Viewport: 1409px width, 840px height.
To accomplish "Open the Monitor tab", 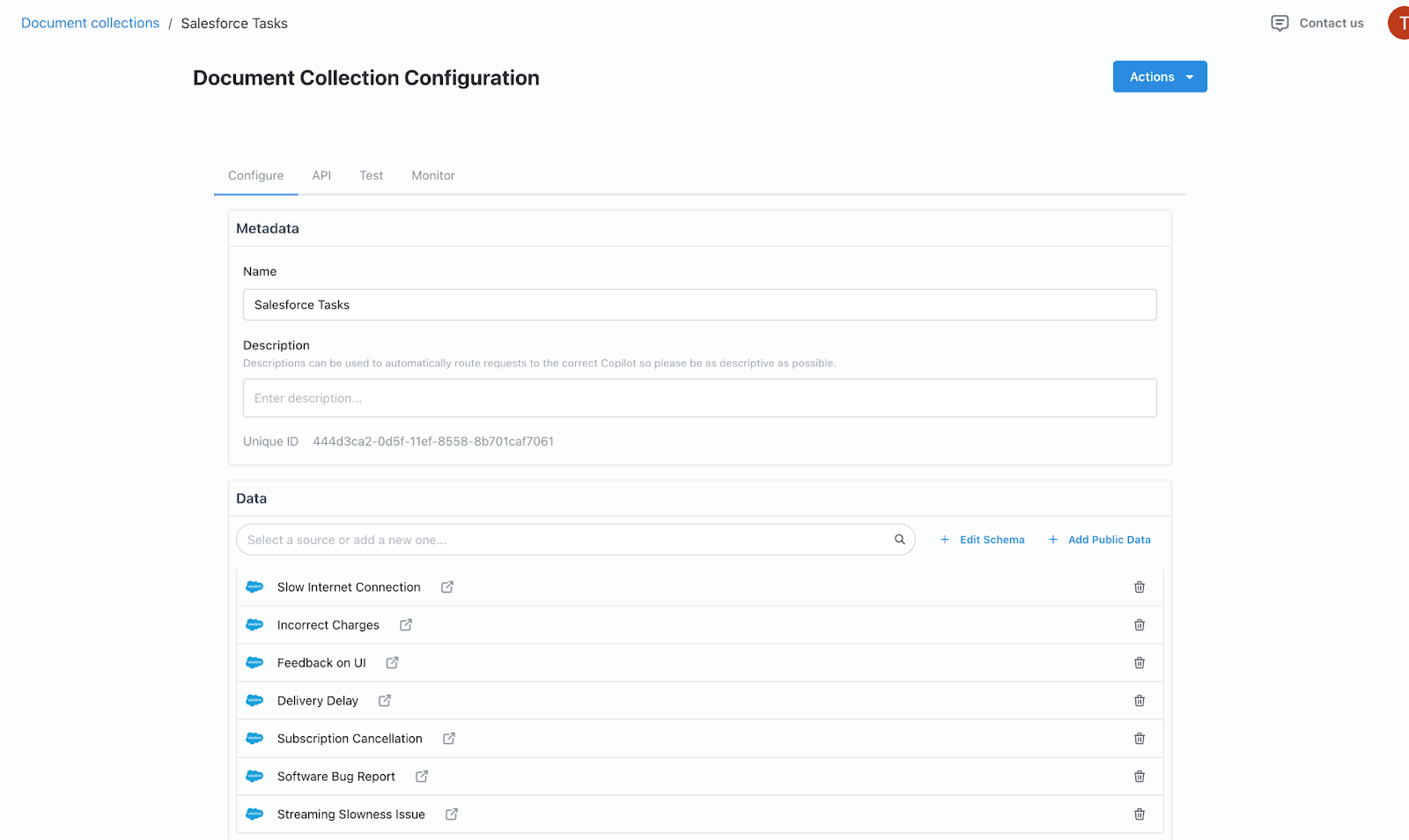I will click(433, 175).
